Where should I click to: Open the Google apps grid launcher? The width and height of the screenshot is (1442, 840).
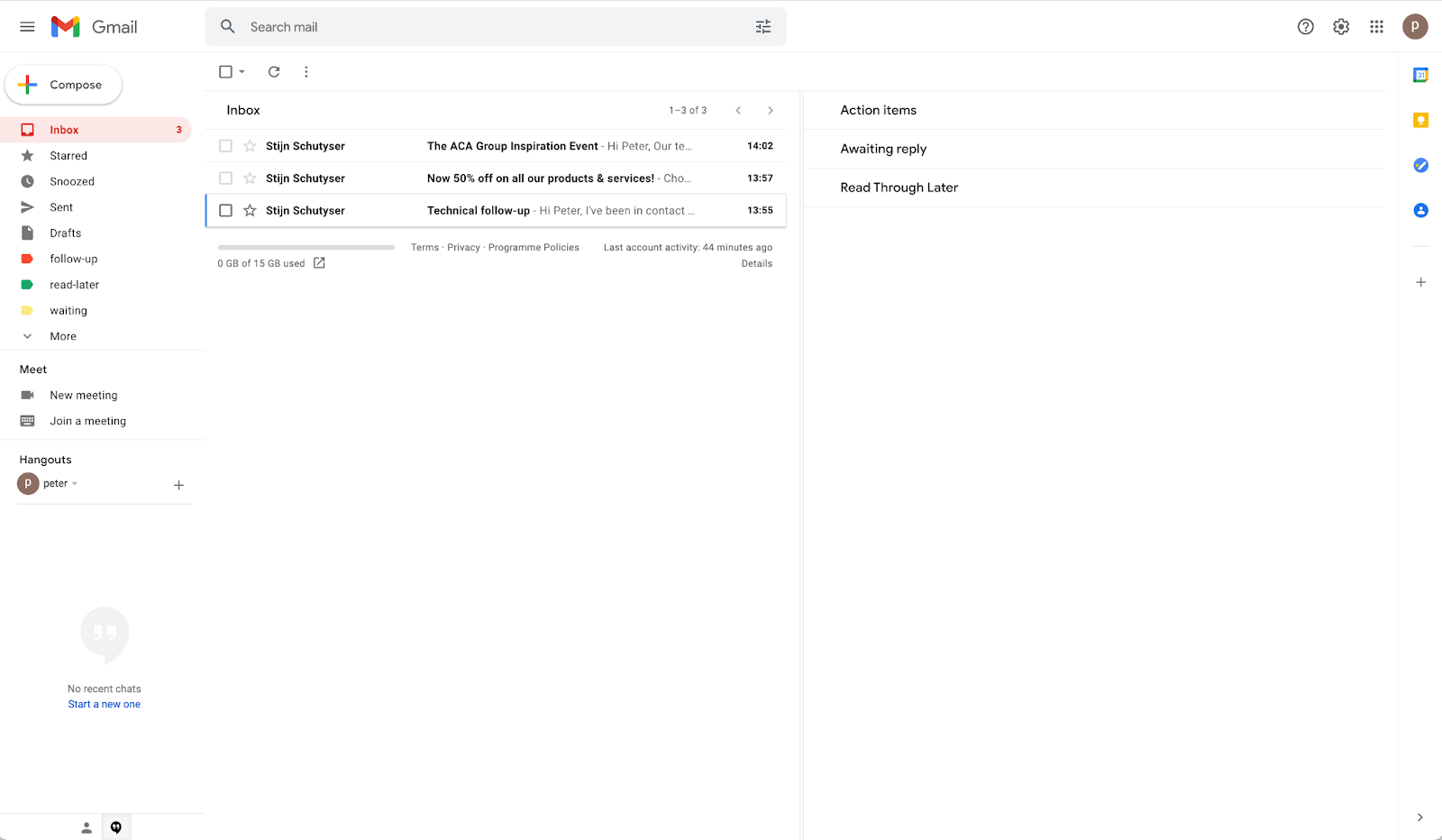[1376, 27]
